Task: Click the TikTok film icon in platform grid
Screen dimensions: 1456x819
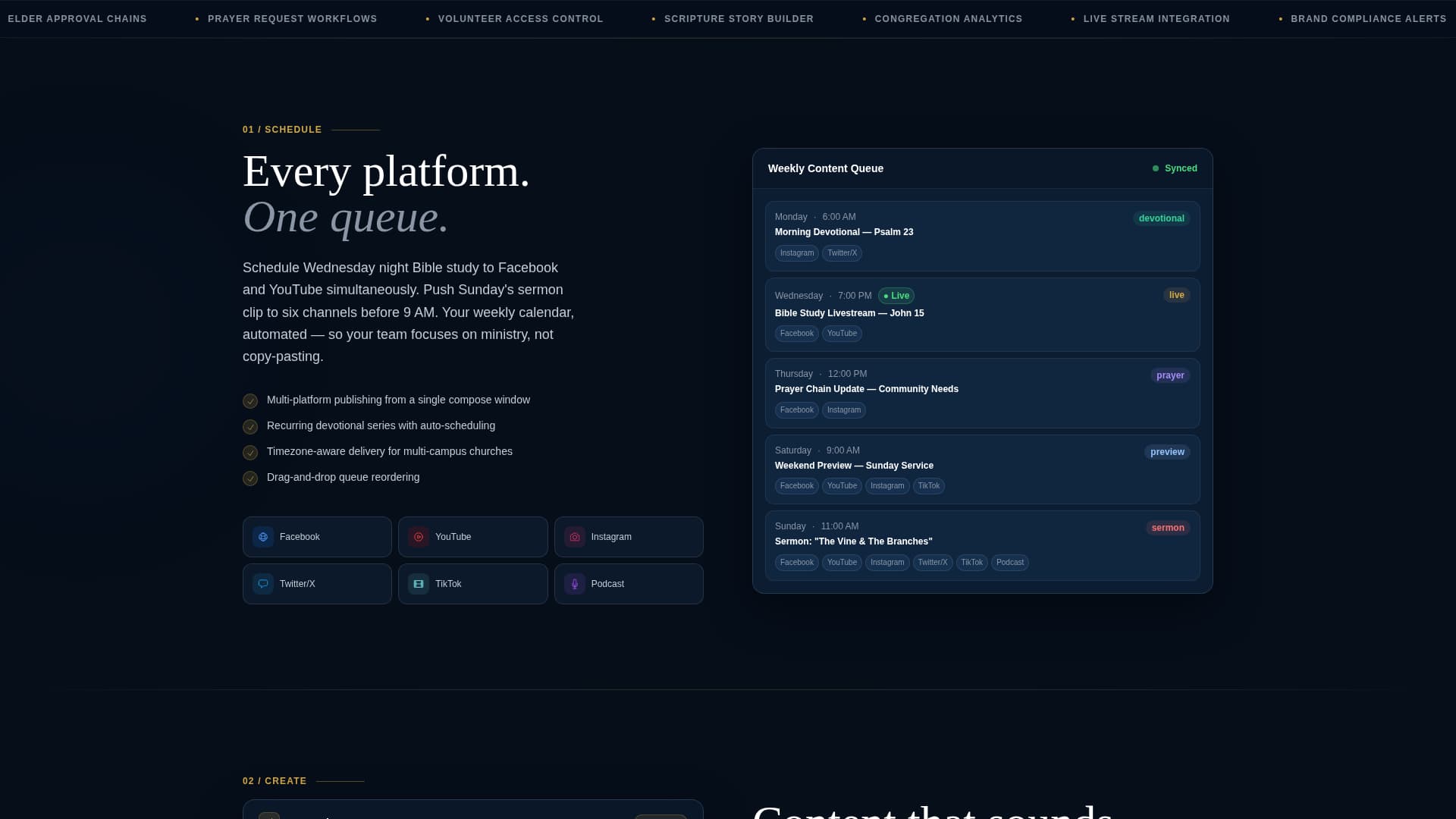Action: pyautogui.click(x=419, y=584)
